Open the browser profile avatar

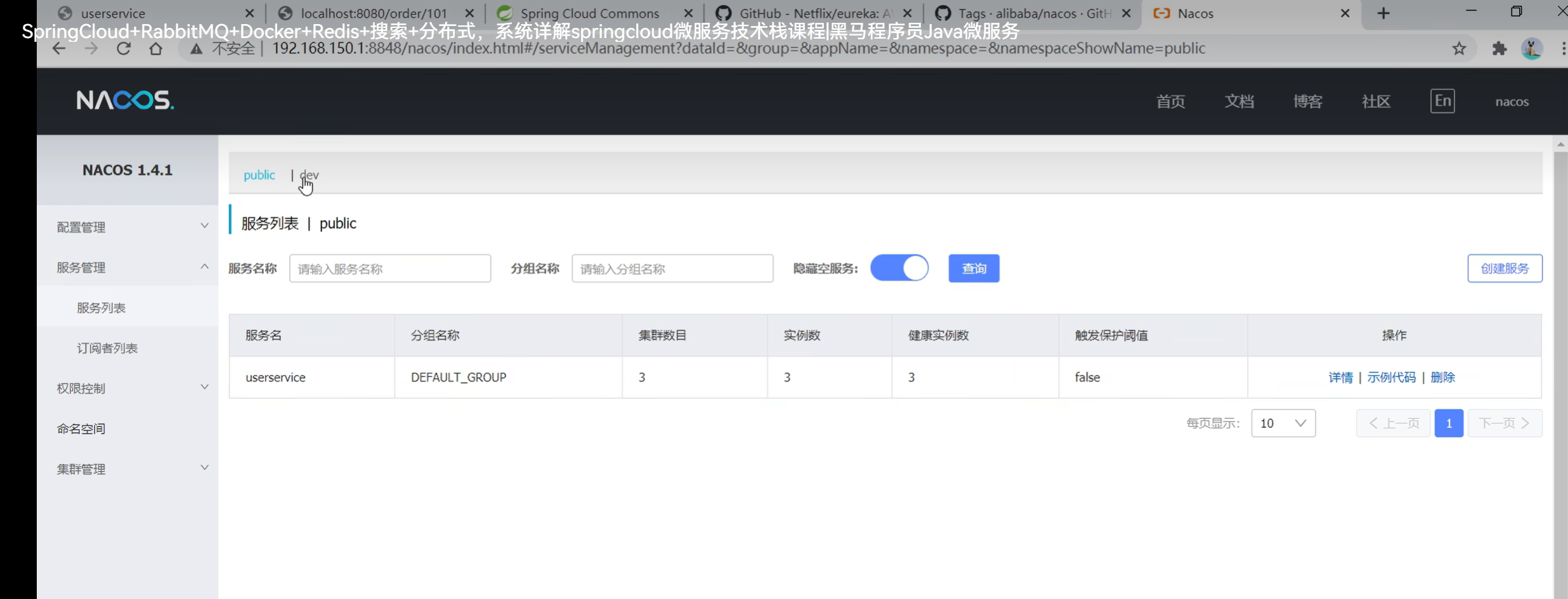1532,48
